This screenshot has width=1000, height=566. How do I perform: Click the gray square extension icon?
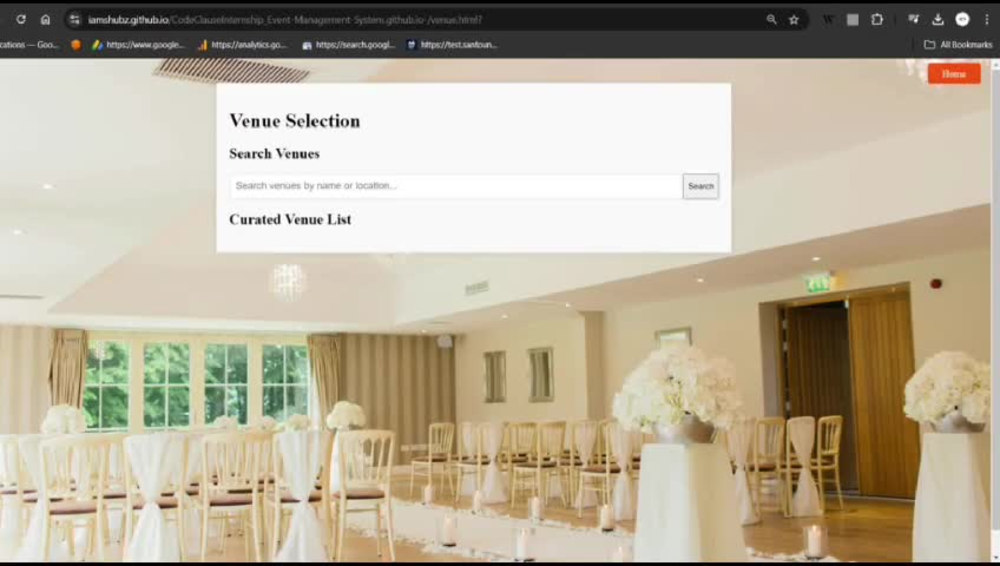[853, 20]
